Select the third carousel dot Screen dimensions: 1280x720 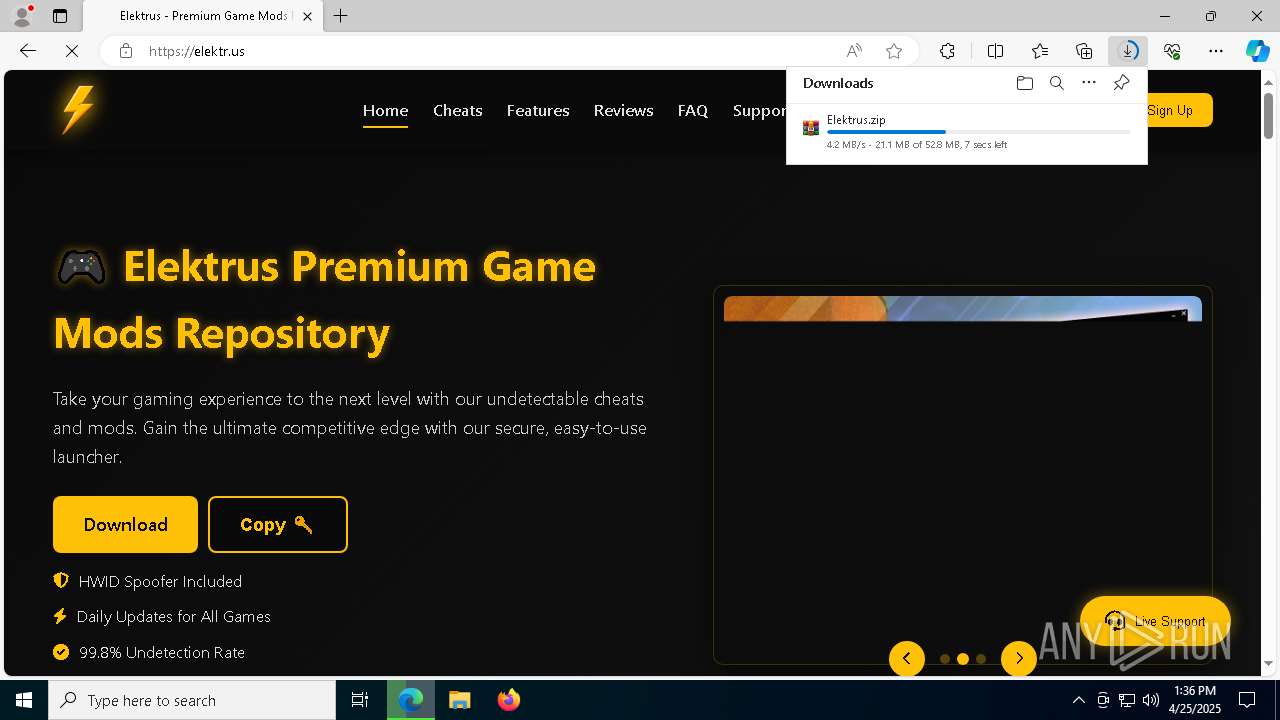click(981, 659)
